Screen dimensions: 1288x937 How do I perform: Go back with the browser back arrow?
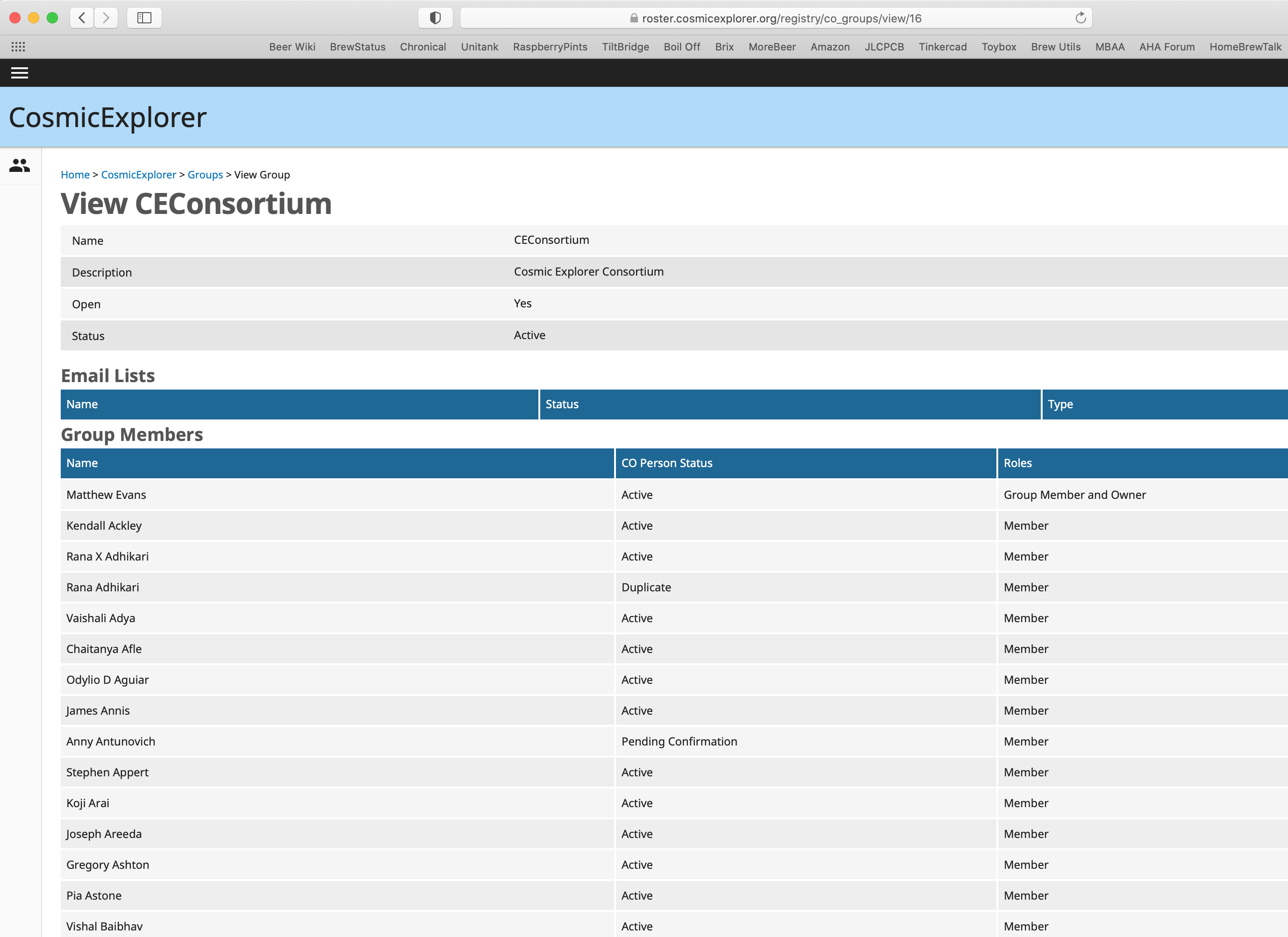82,18
